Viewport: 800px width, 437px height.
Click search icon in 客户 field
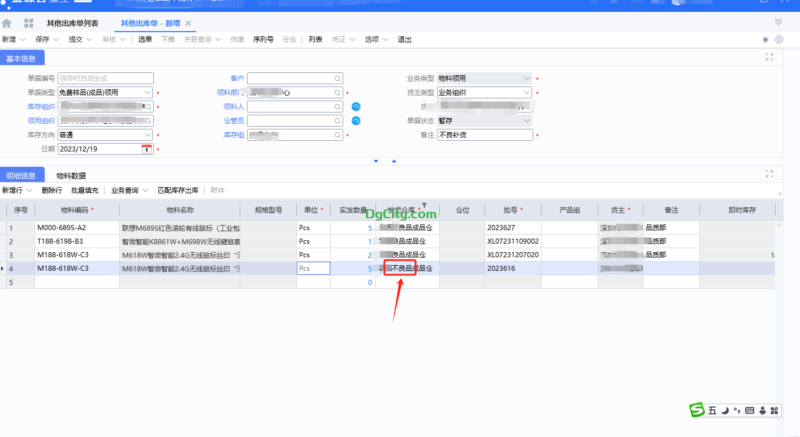tap(337, 79)
